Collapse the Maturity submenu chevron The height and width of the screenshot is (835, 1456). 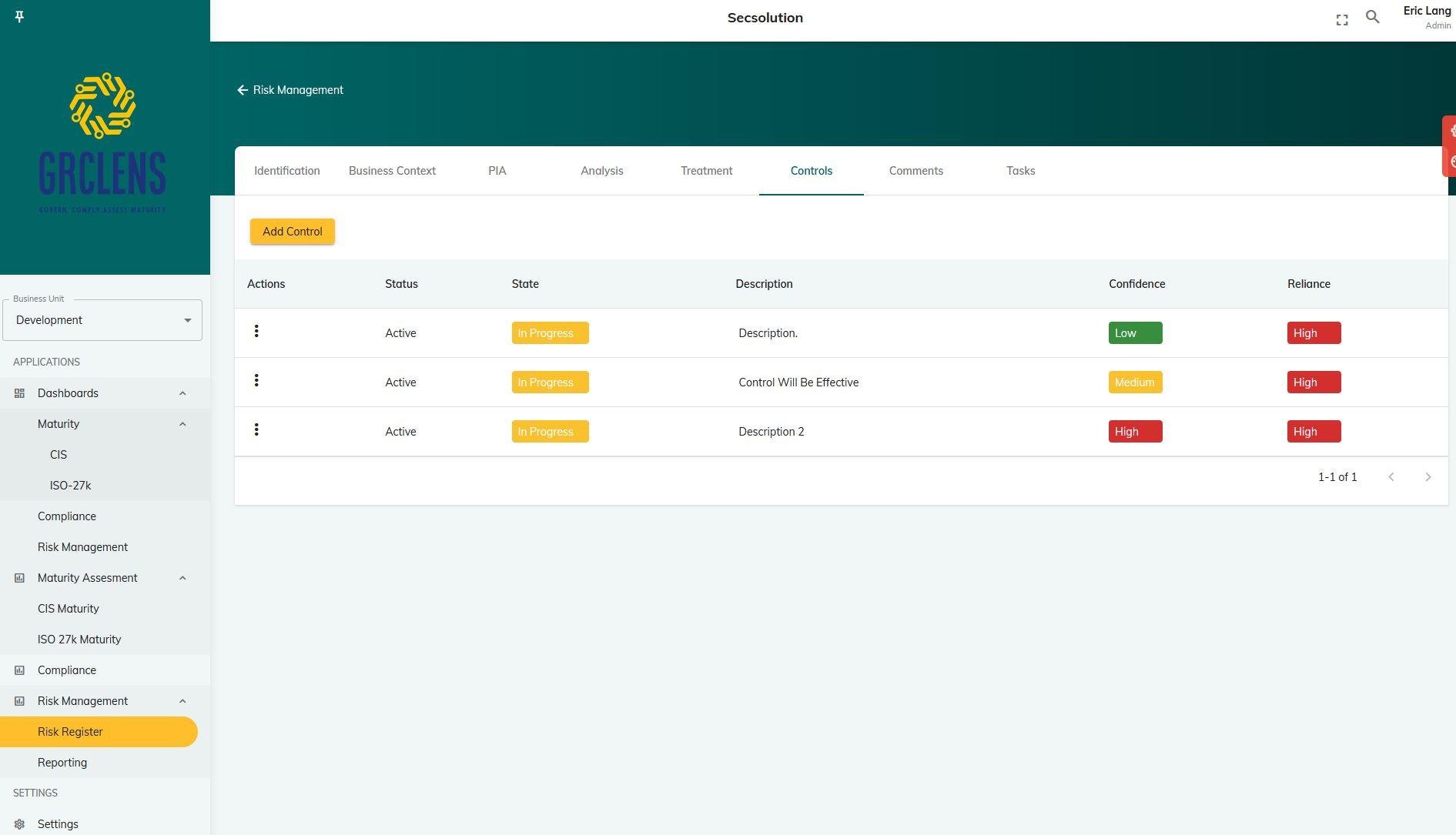[x=182, y=424]
